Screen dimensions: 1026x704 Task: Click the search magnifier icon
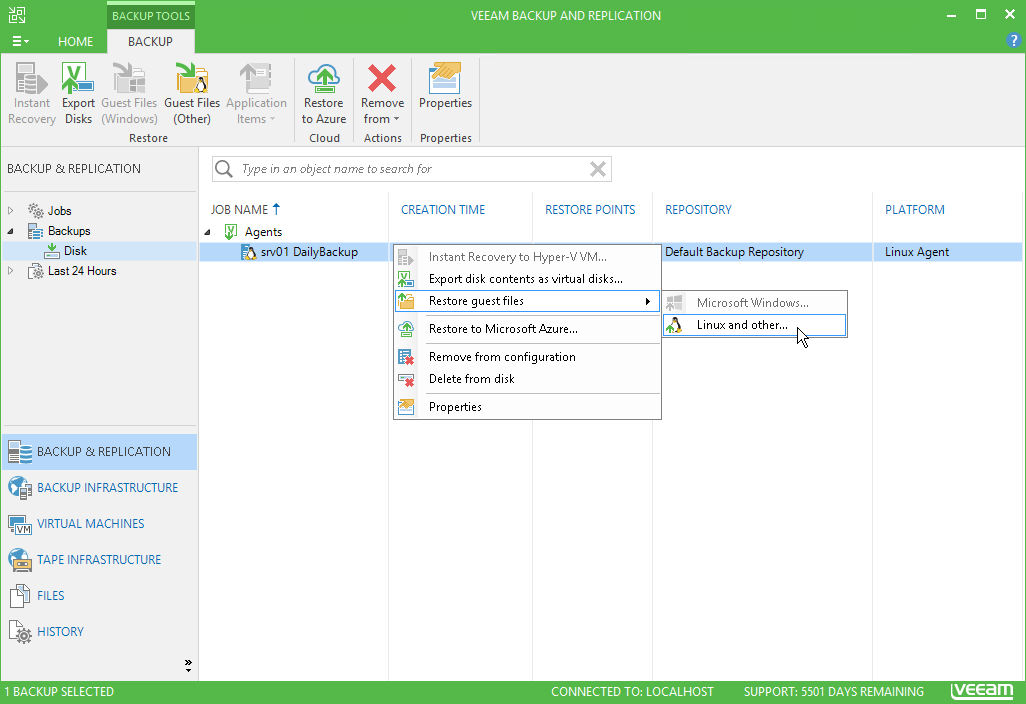pyautogui.click(x=224, y=169)
